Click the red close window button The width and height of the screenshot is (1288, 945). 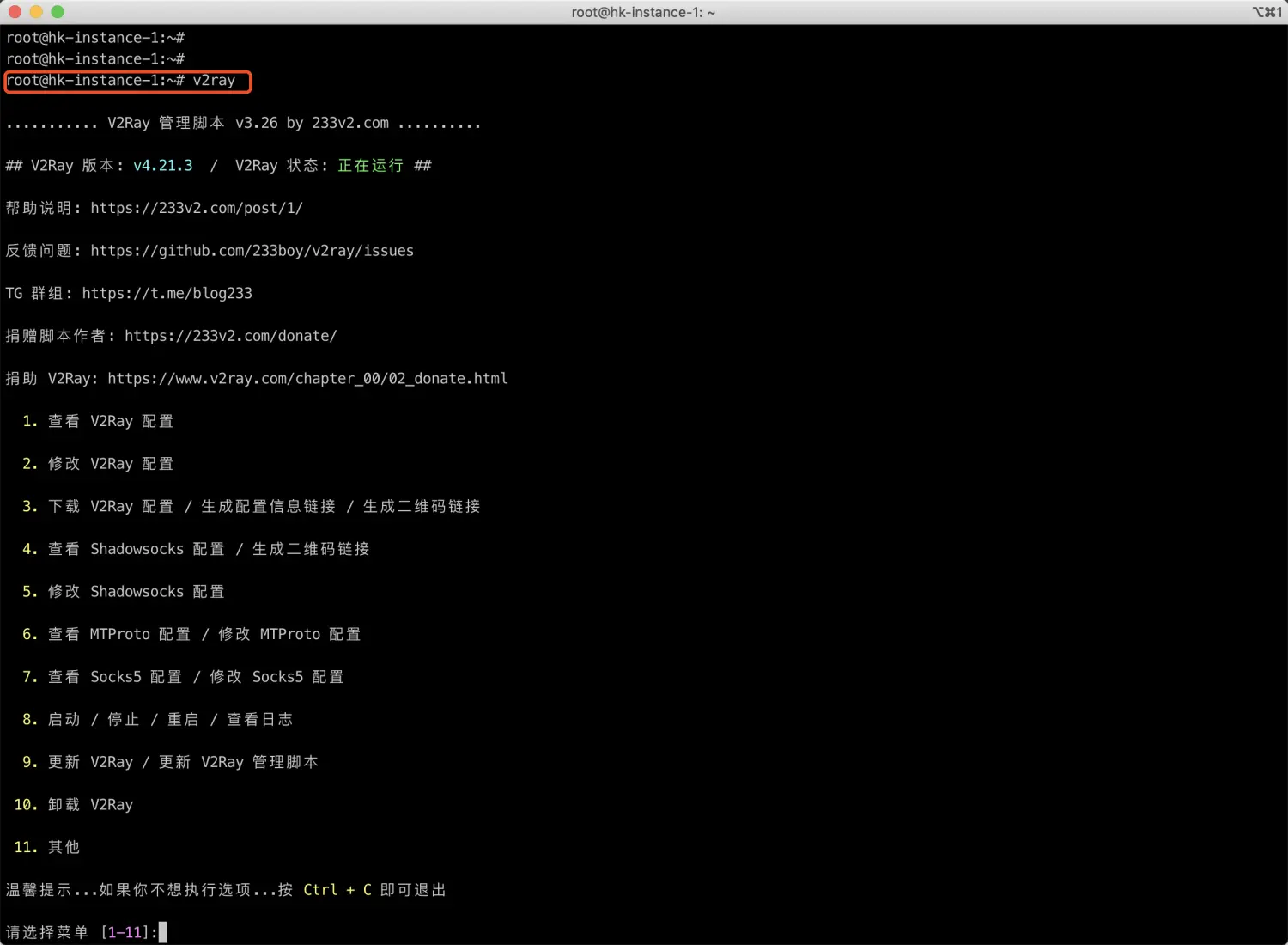pyautogui.click(x=15, y=12)
